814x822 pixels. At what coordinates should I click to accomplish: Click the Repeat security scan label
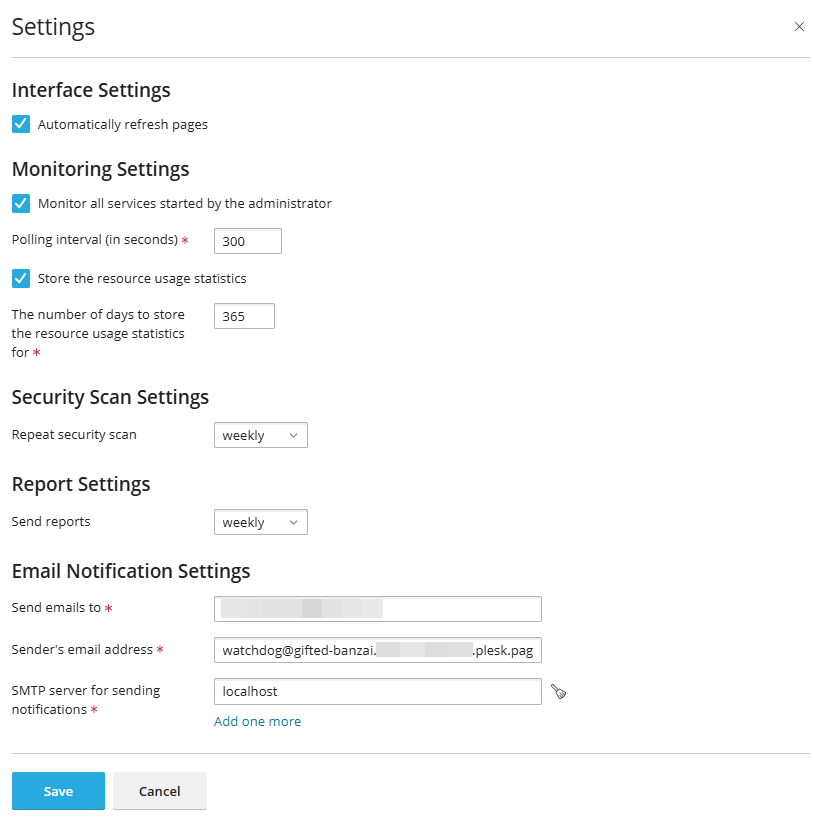(x=74, y=435)
